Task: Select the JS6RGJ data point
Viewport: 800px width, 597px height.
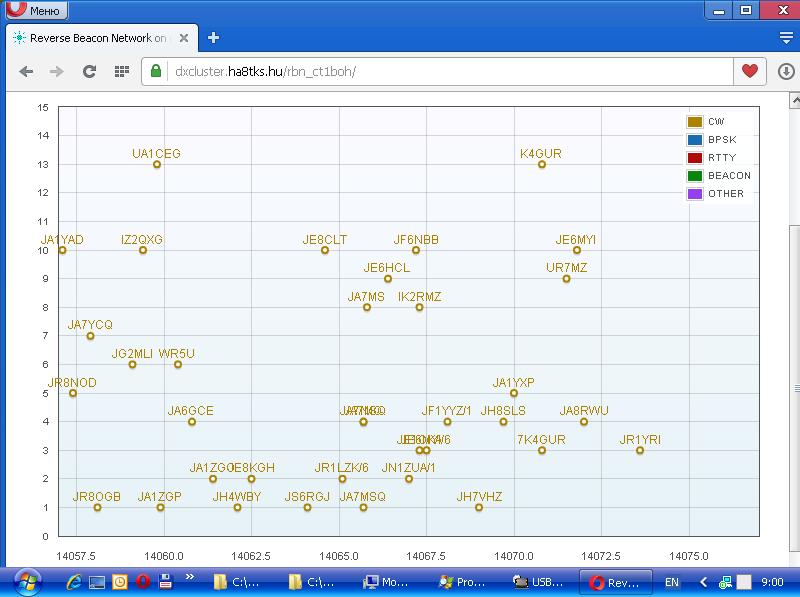Action: (x=307, y=507)
